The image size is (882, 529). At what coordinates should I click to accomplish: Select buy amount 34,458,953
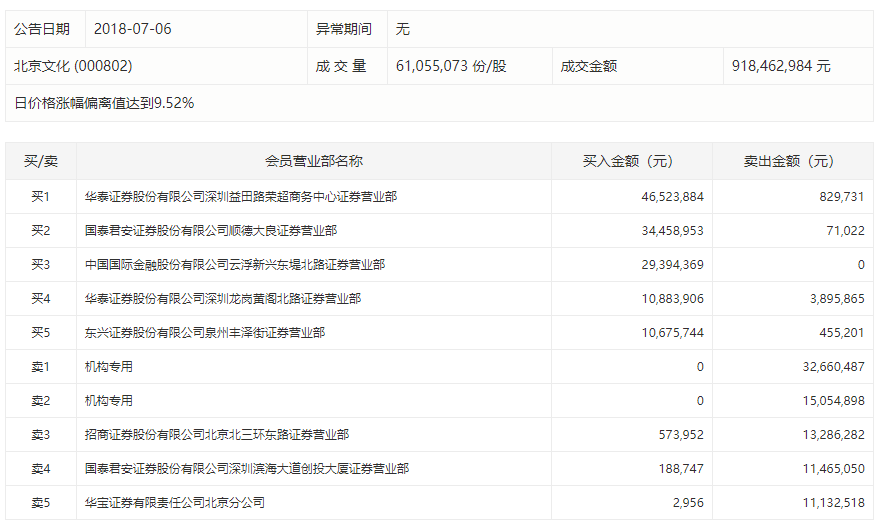tap(672, 231)
